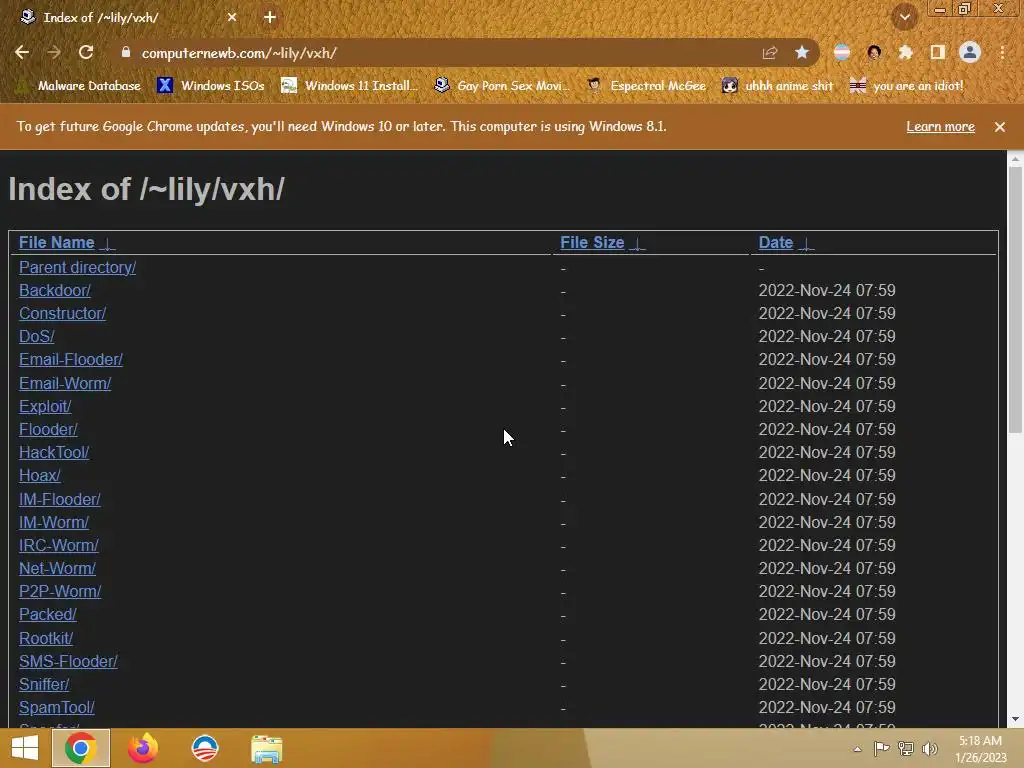The width and height of the screenshot is (1024, 768).
Task: Open the 'you are an idiot!' bookmark
Action: click(x=906, y=86)
